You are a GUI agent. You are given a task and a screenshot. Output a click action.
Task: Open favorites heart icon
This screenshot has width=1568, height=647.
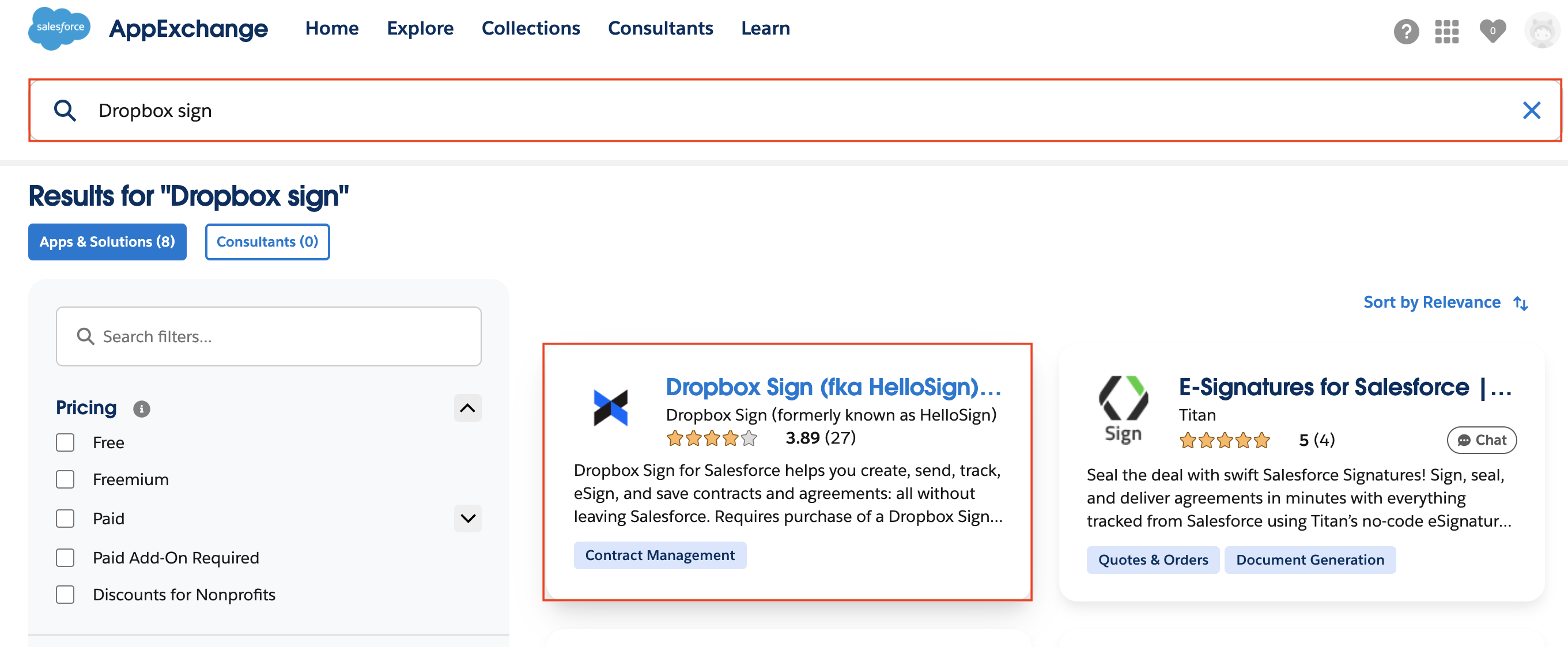(x=1493, y=31)
